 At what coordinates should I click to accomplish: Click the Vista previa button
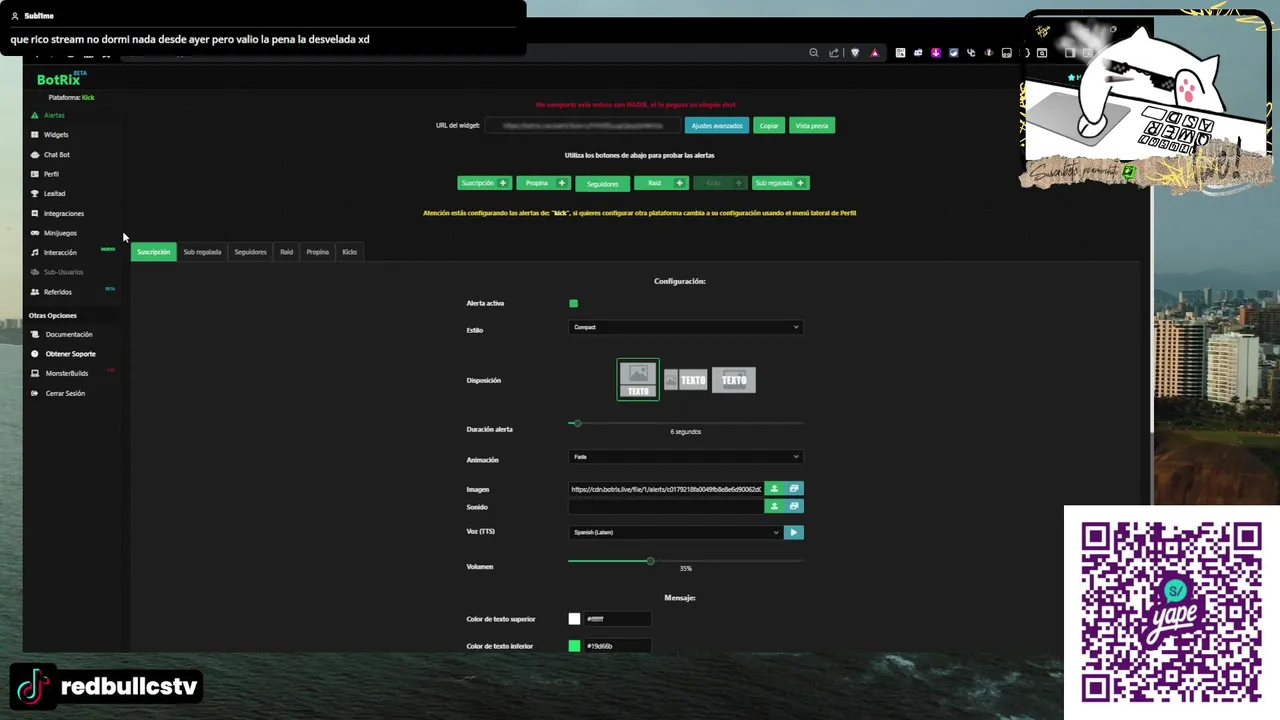(x=812, y=126)
